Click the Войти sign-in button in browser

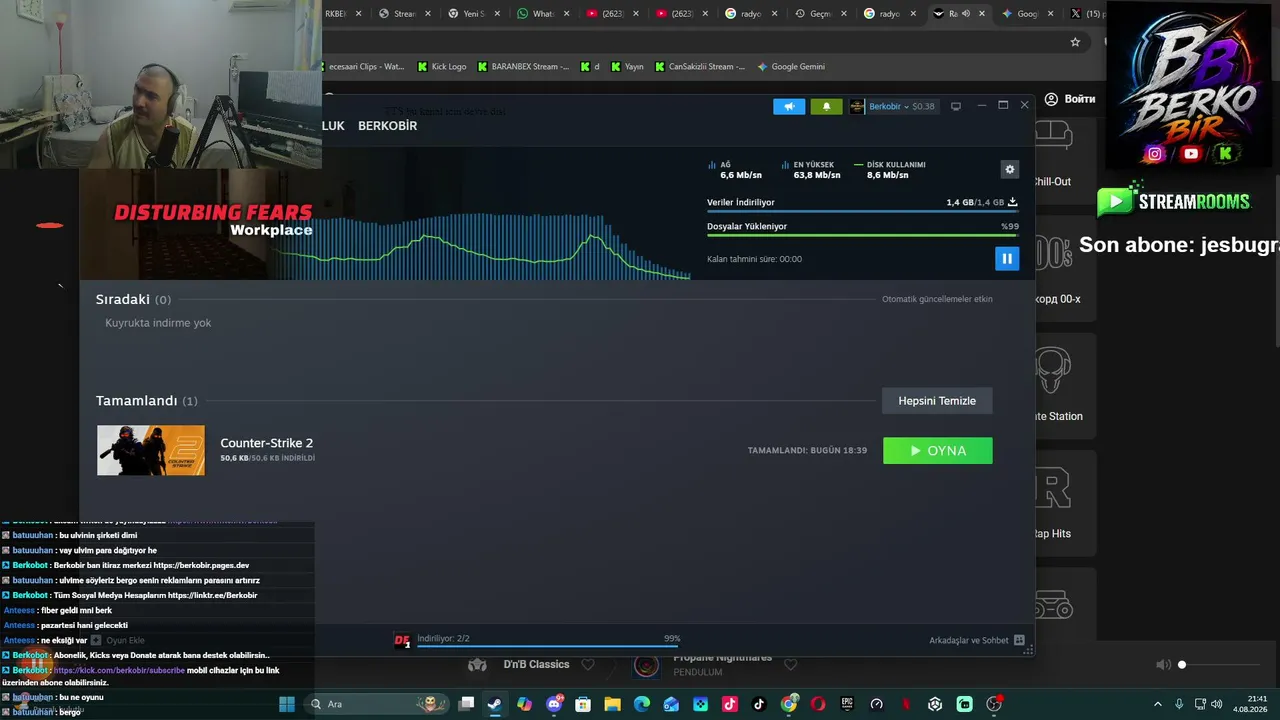point(1070,99)
